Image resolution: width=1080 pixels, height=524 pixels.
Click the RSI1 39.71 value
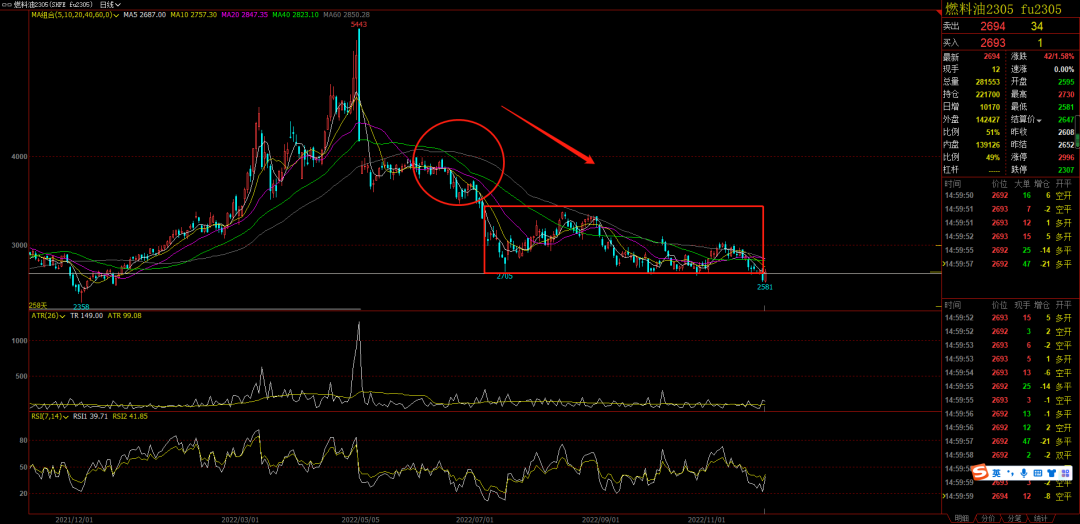click(x=89, y=416)
